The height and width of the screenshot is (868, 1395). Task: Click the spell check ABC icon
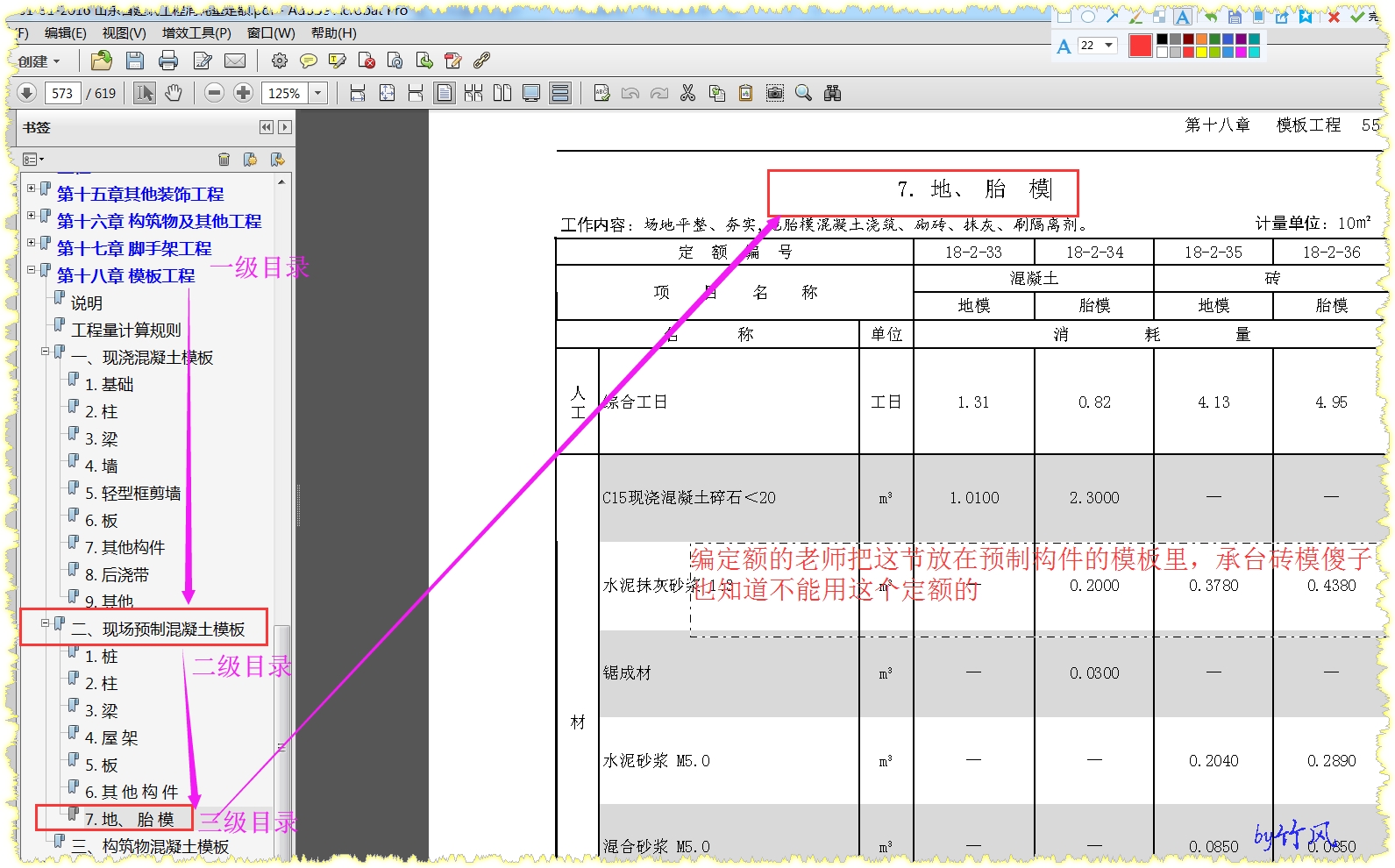click(601, 93)
